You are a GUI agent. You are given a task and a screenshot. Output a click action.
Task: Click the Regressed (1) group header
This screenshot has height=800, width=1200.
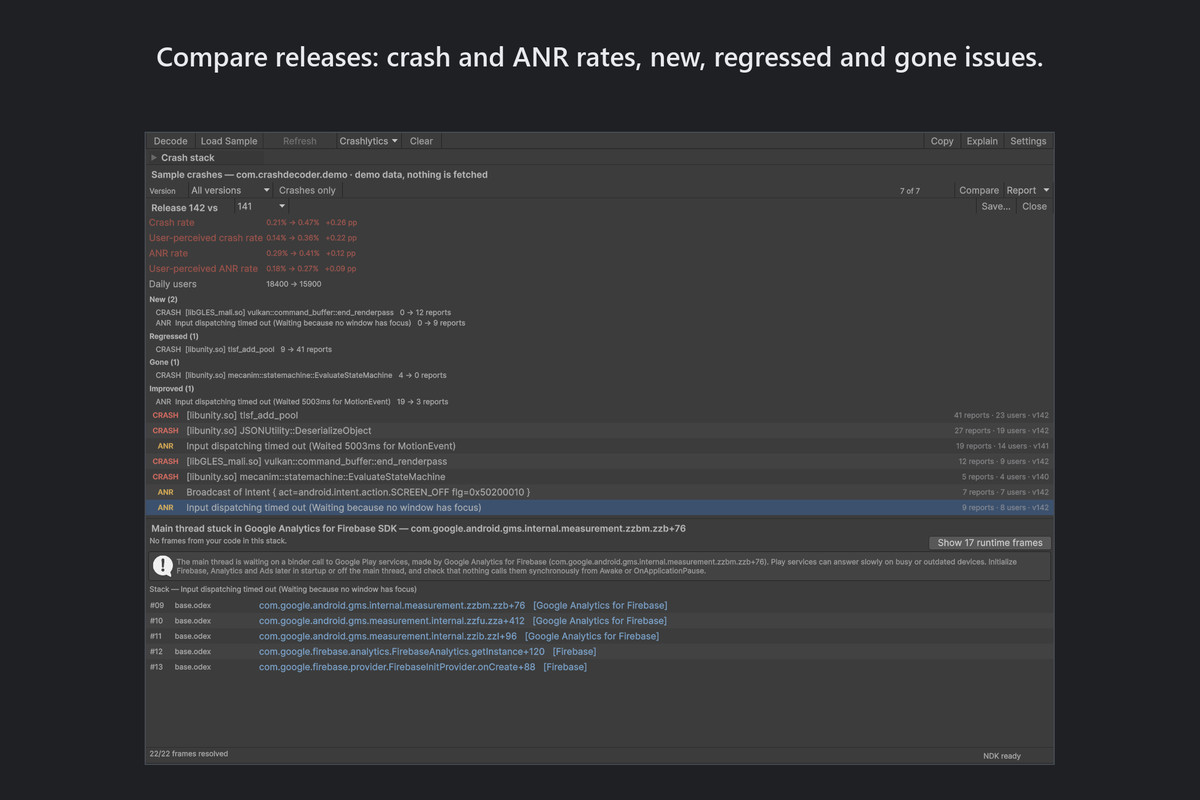pos(174,336)
